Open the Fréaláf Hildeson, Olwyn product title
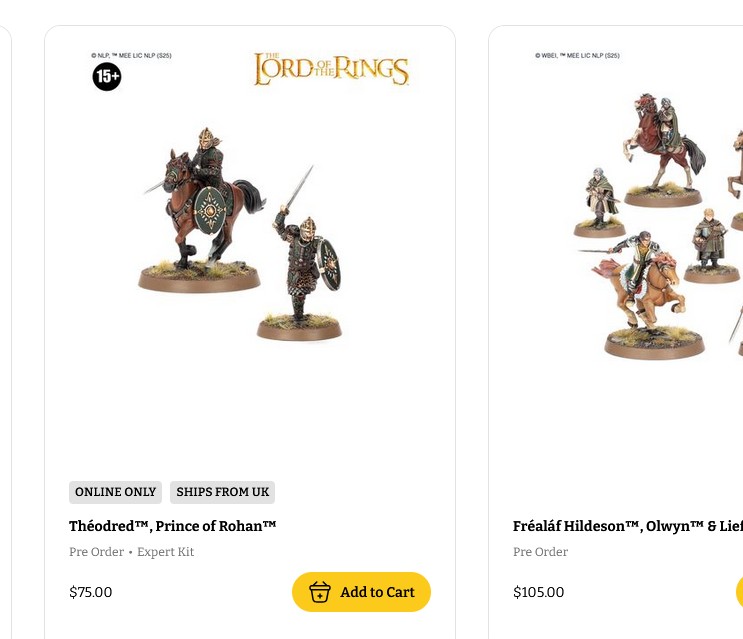The height and width of the screenshot is (639, 743). coord(627,526)
